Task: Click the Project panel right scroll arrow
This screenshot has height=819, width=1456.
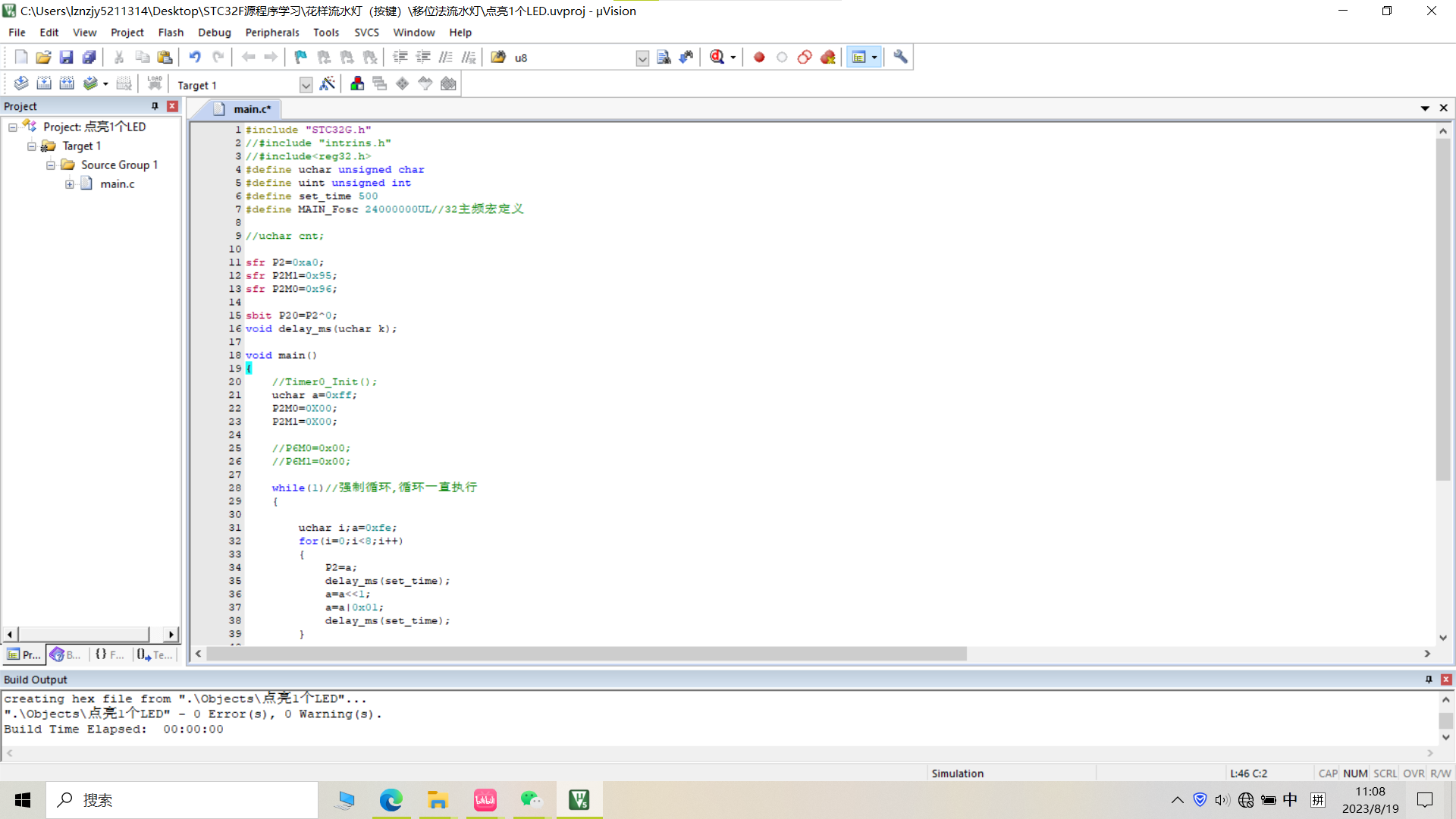Action: (171, 634)
